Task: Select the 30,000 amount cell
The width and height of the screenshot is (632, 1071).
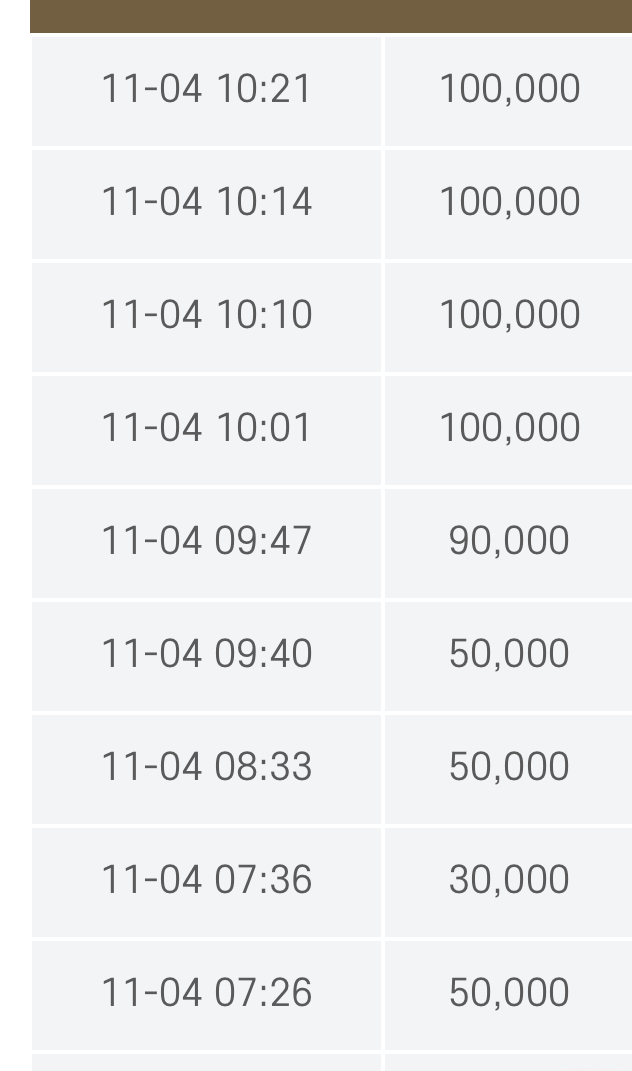Action: [509, 880]
